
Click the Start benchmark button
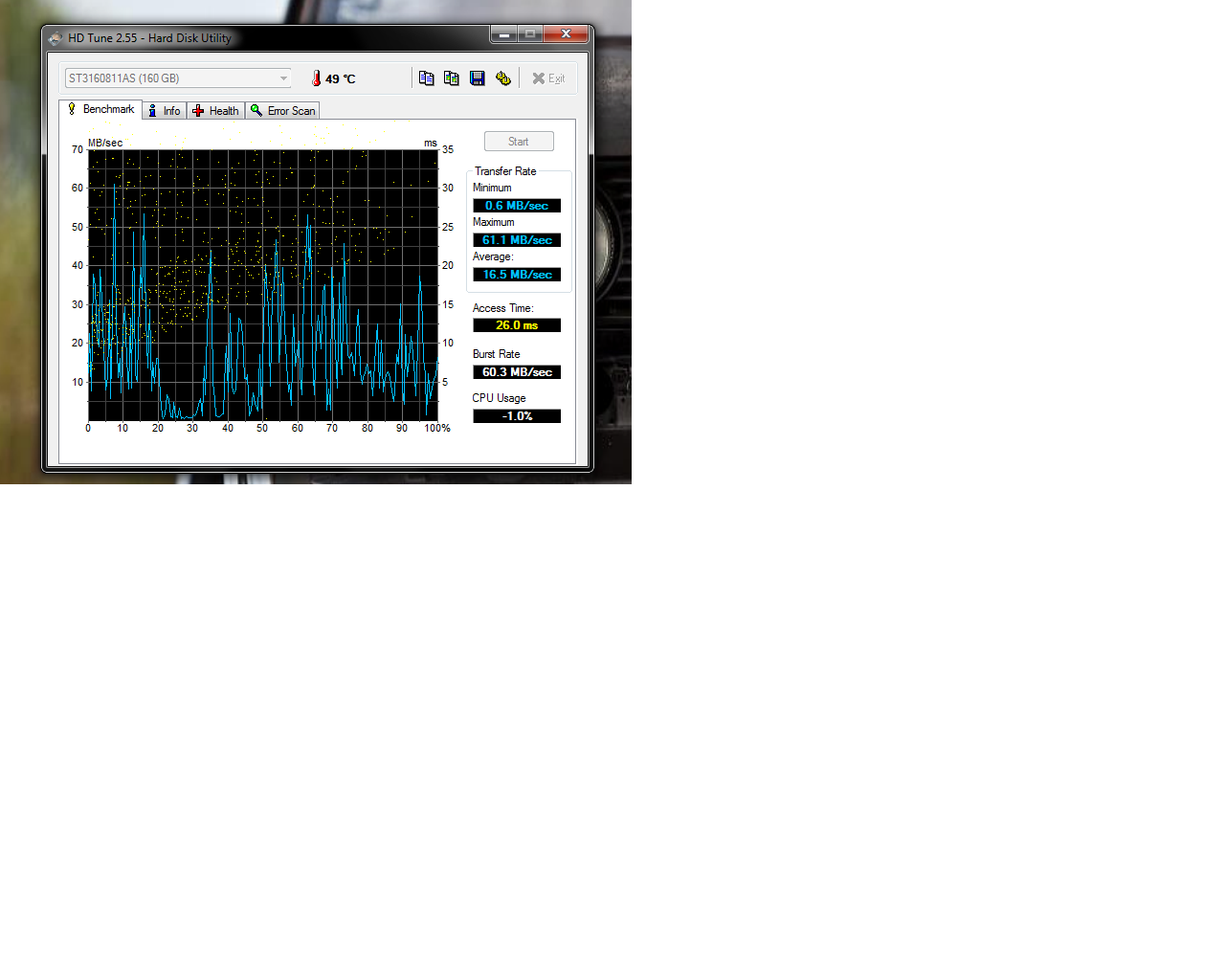(x=519, y=142)
